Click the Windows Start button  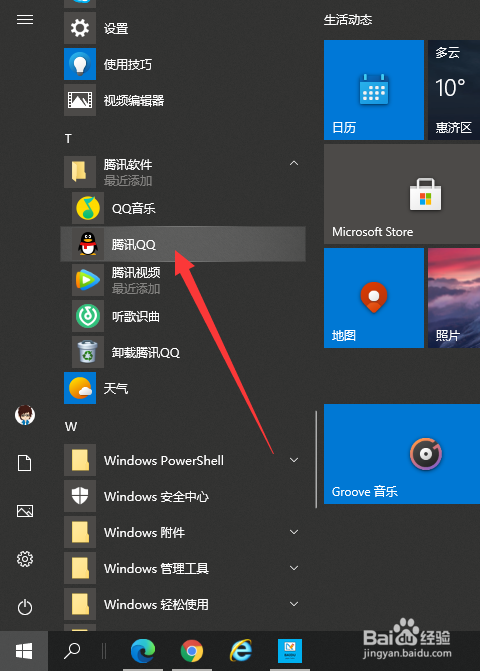pos(24,651)
